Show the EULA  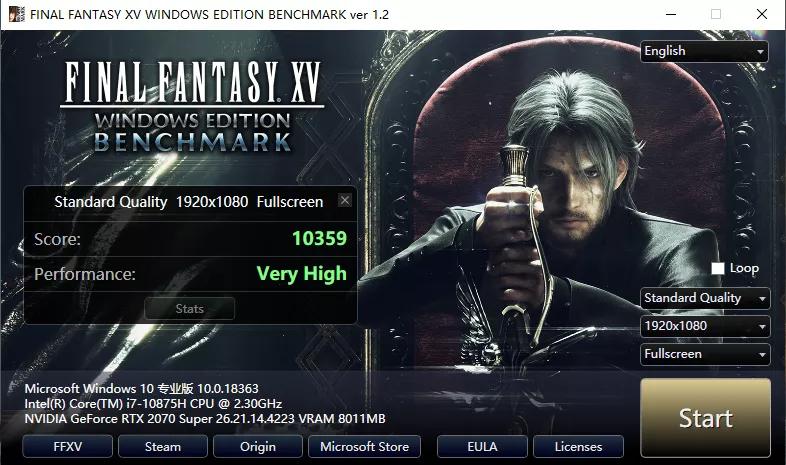(x=482, y=446)
